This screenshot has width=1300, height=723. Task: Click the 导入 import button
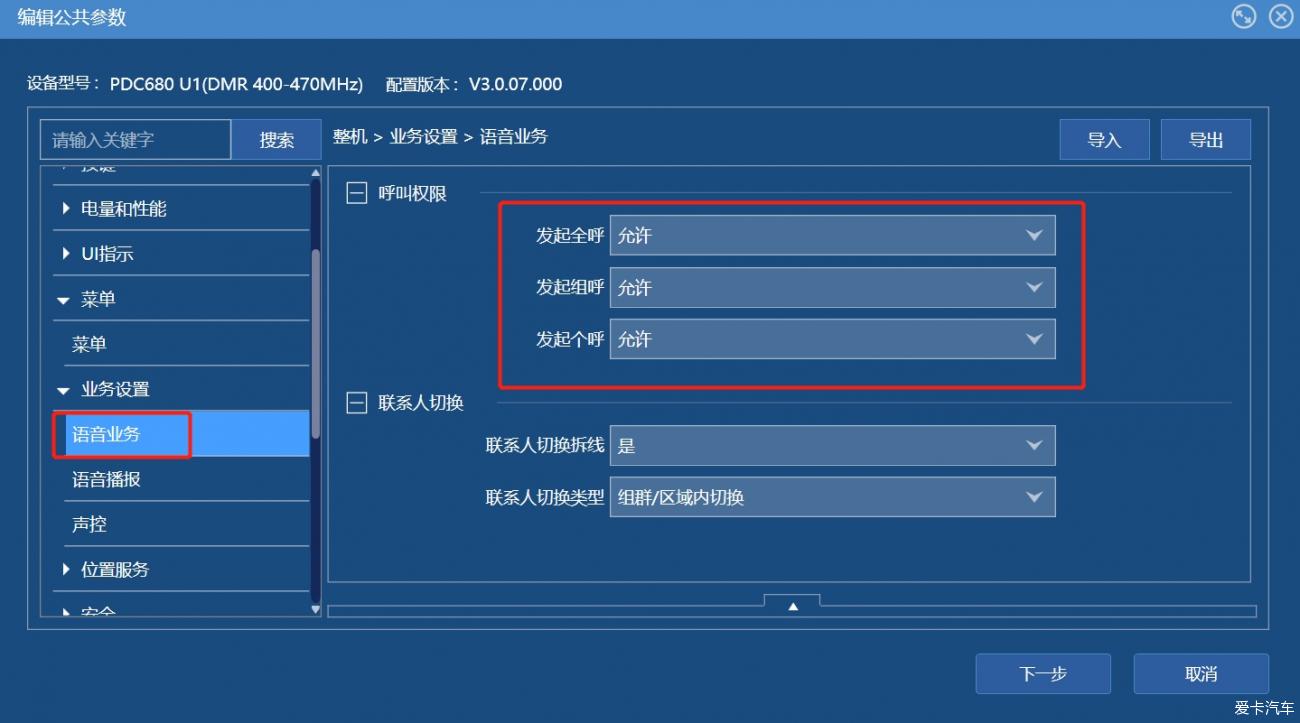(x=1104, y=139)
